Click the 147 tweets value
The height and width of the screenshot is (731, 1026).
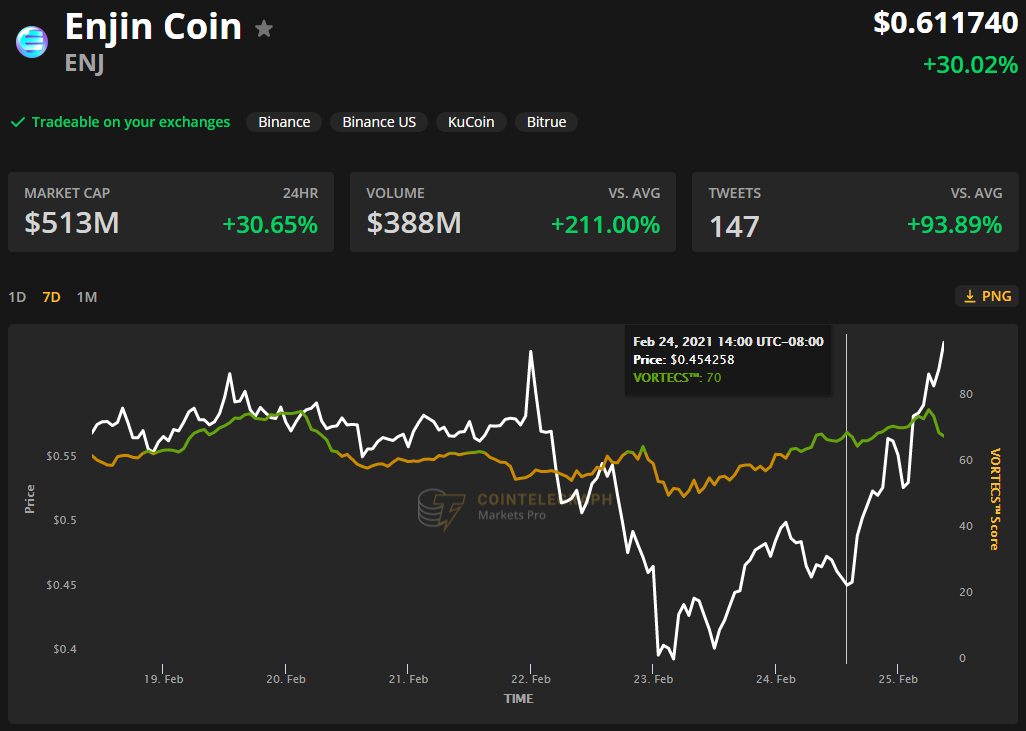(734, 226)
